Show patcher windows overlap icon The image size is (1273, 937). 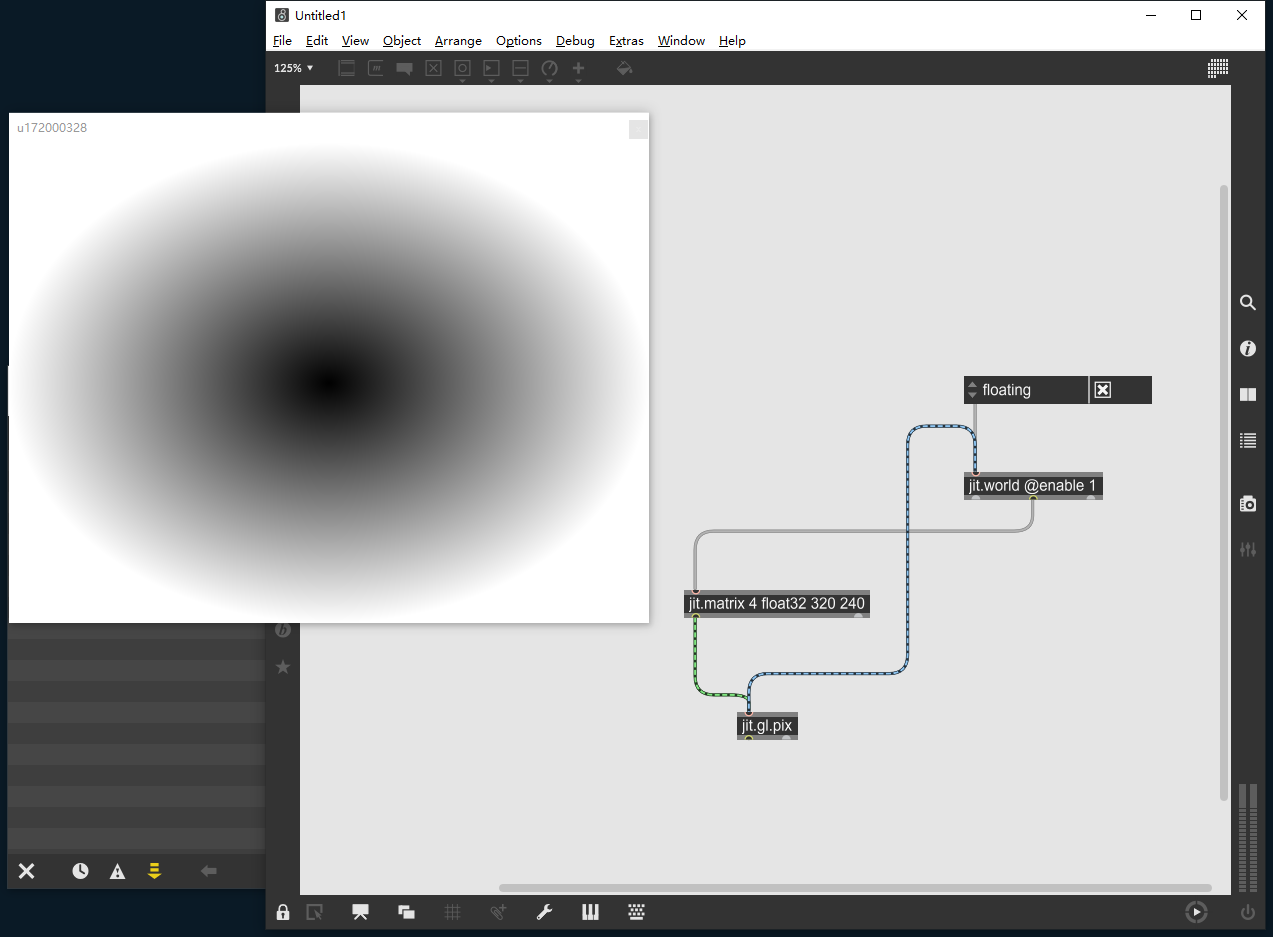(x=406, y=912)
